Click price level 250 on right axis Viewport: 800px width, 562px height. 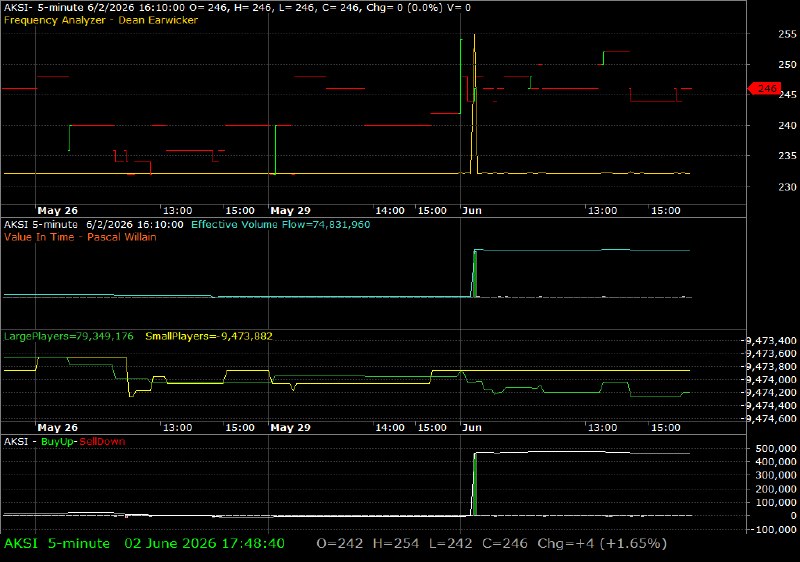point(787,65)
